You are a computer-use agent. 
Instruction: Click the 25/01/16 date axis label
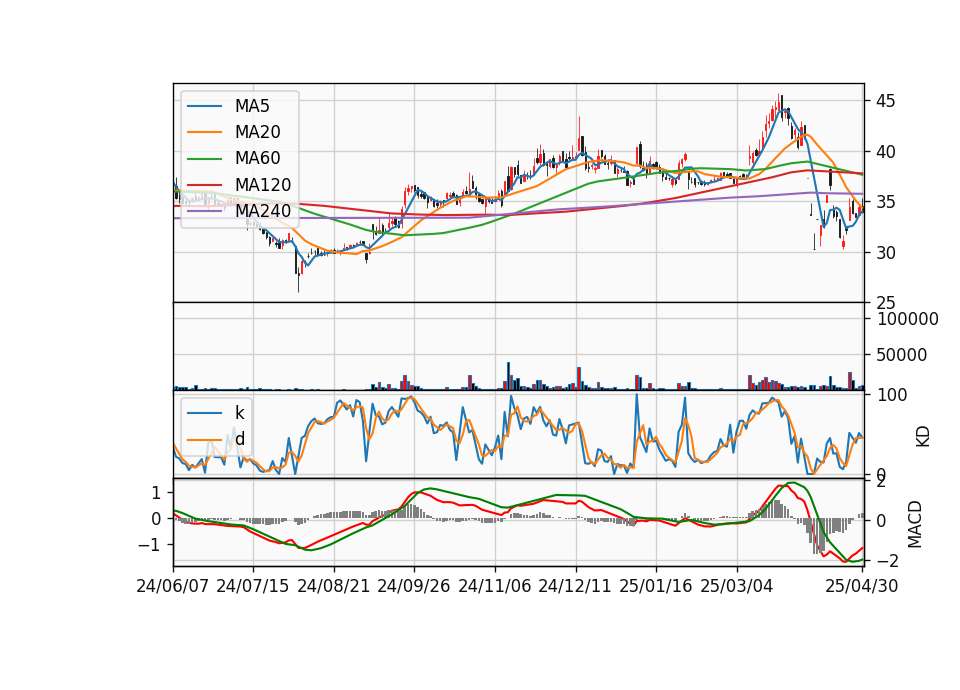coord(656,586)
